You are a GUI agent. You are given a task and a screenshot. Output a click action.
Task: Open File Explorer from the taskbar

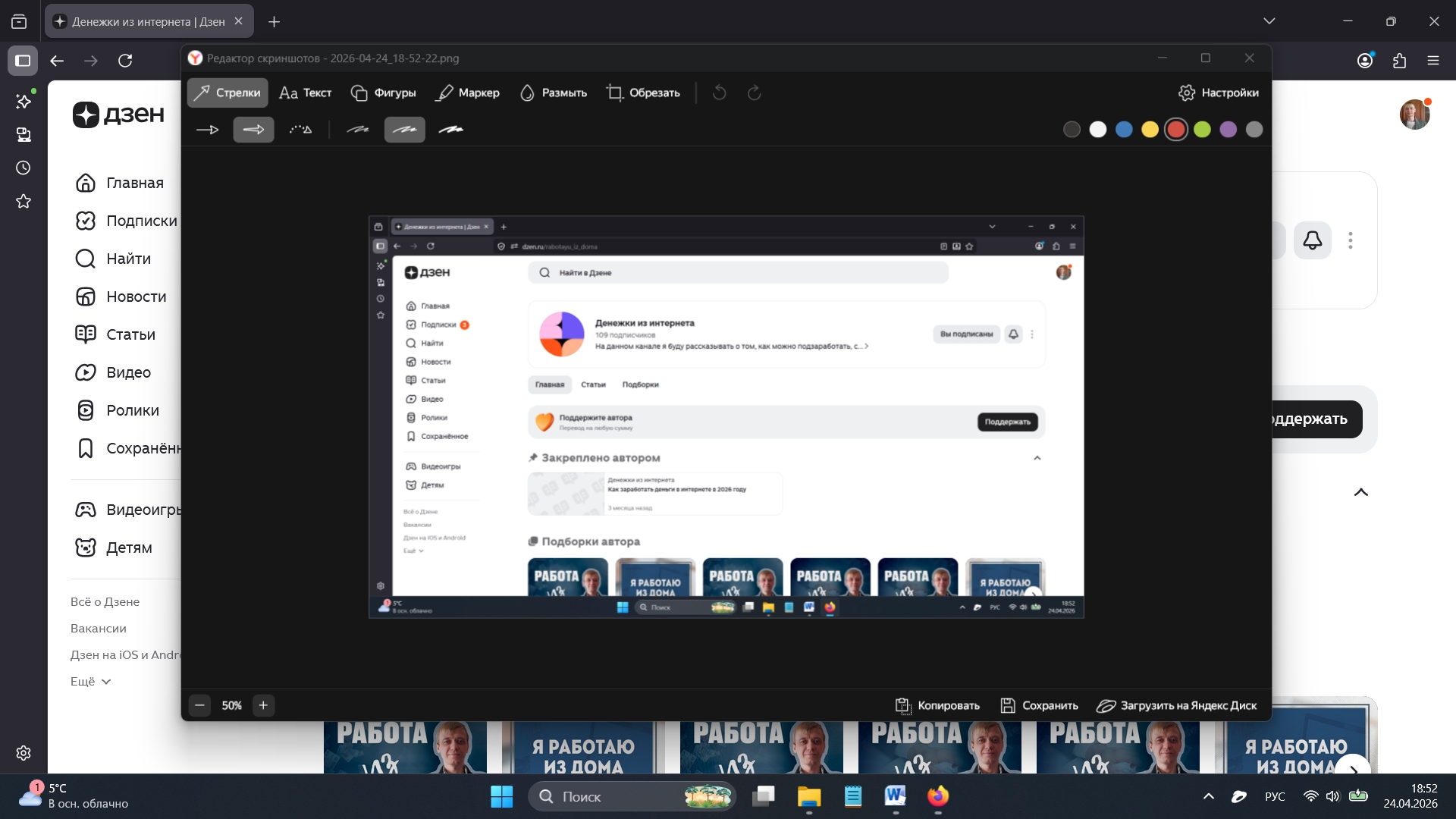tap(809, 796)
